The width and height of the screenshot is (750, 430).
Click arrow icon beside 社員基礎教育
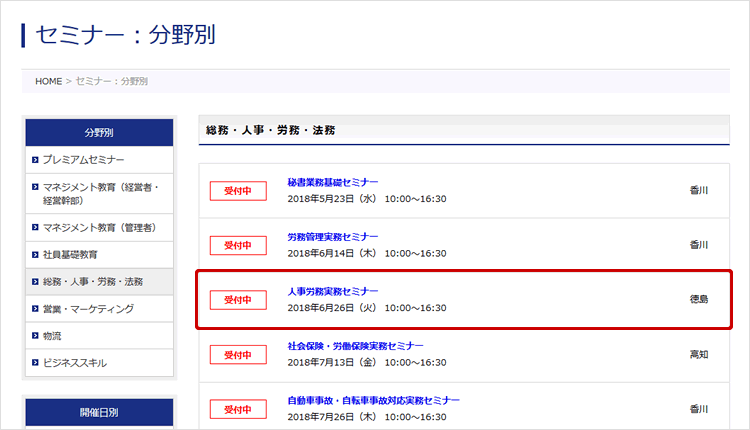point(35,255)
